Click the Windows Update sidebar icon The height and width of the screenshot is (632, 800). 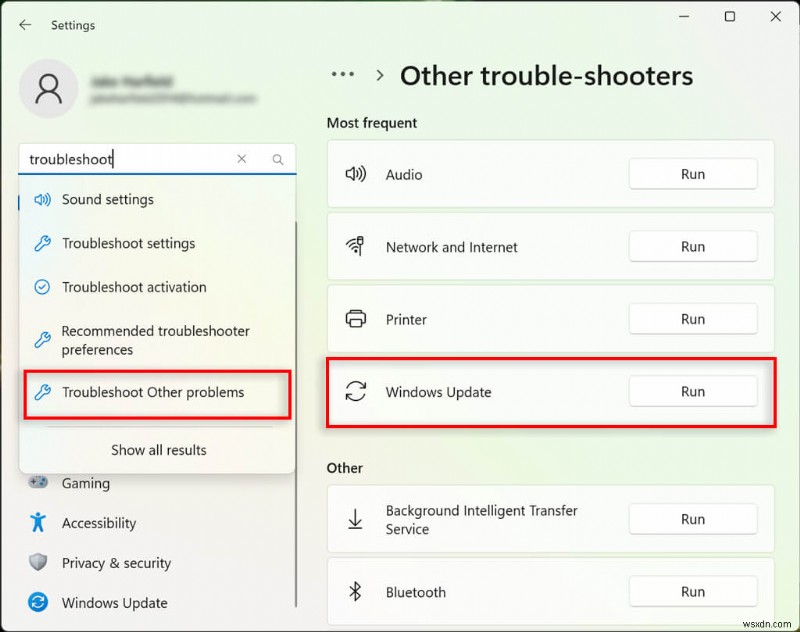click(x=38, y=602)
